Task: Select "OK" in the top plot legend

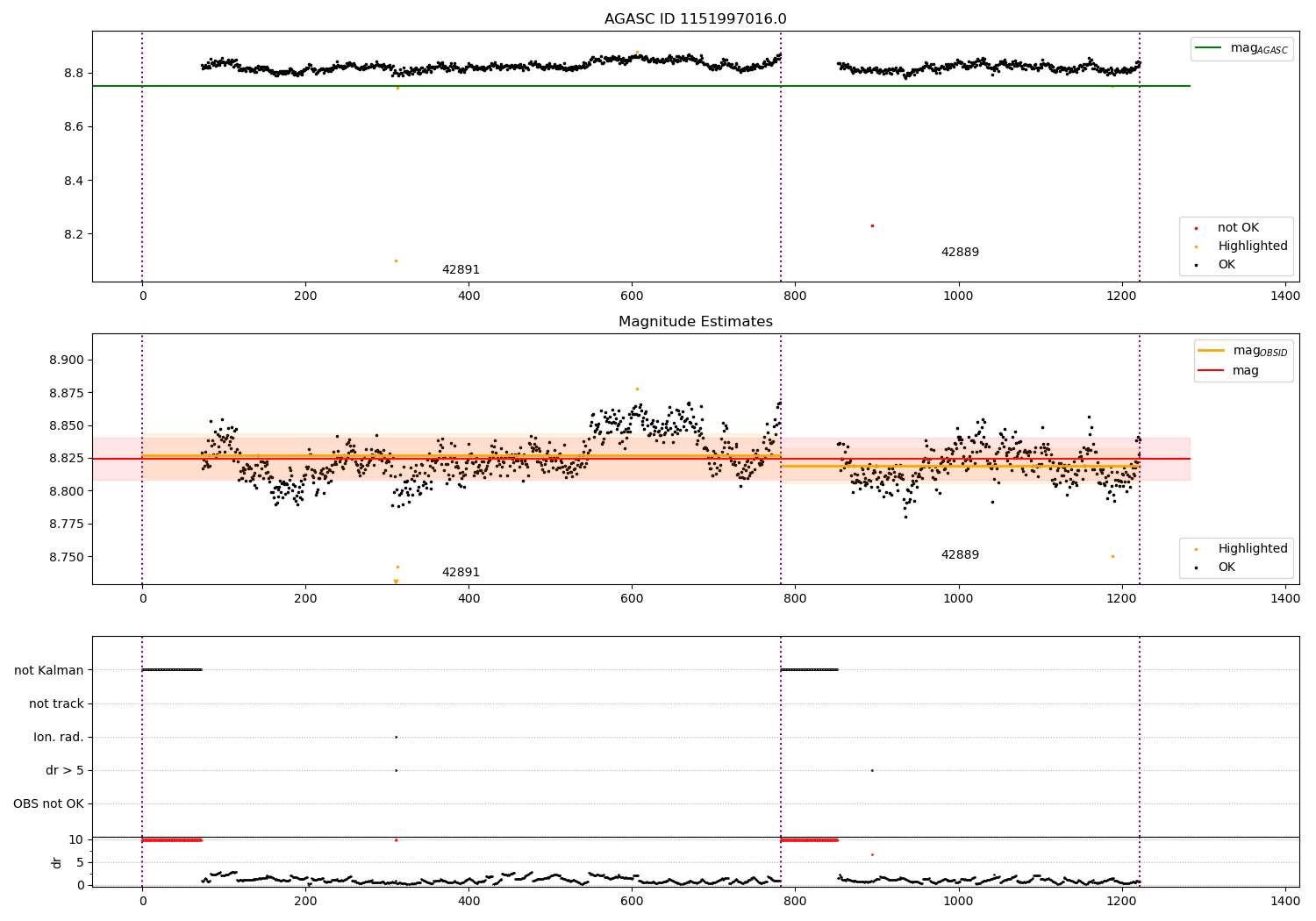Action: tap(1216, 265)
